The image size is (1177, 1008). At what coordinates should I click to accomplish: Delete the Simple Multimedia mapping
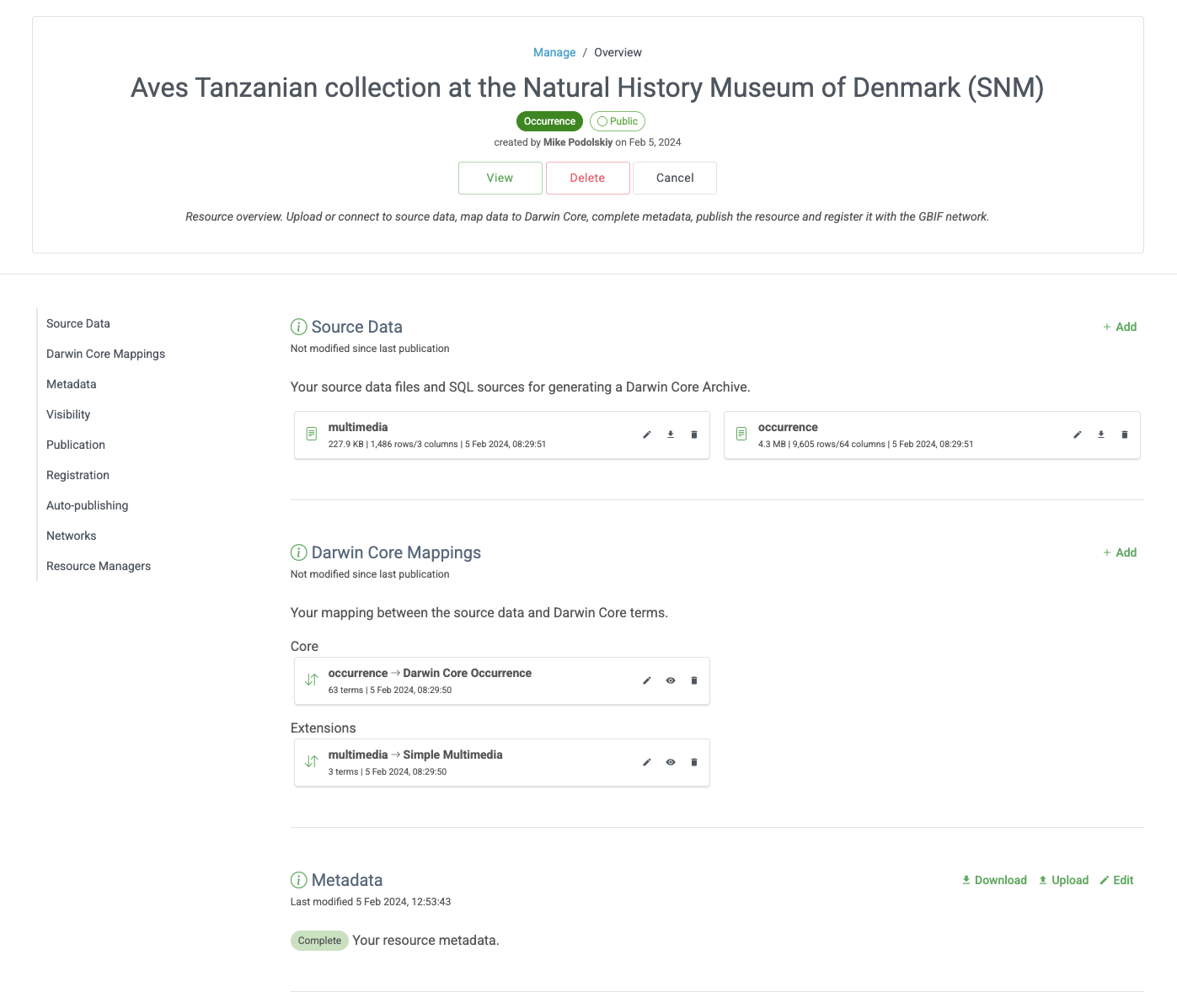tap(694, 762)
